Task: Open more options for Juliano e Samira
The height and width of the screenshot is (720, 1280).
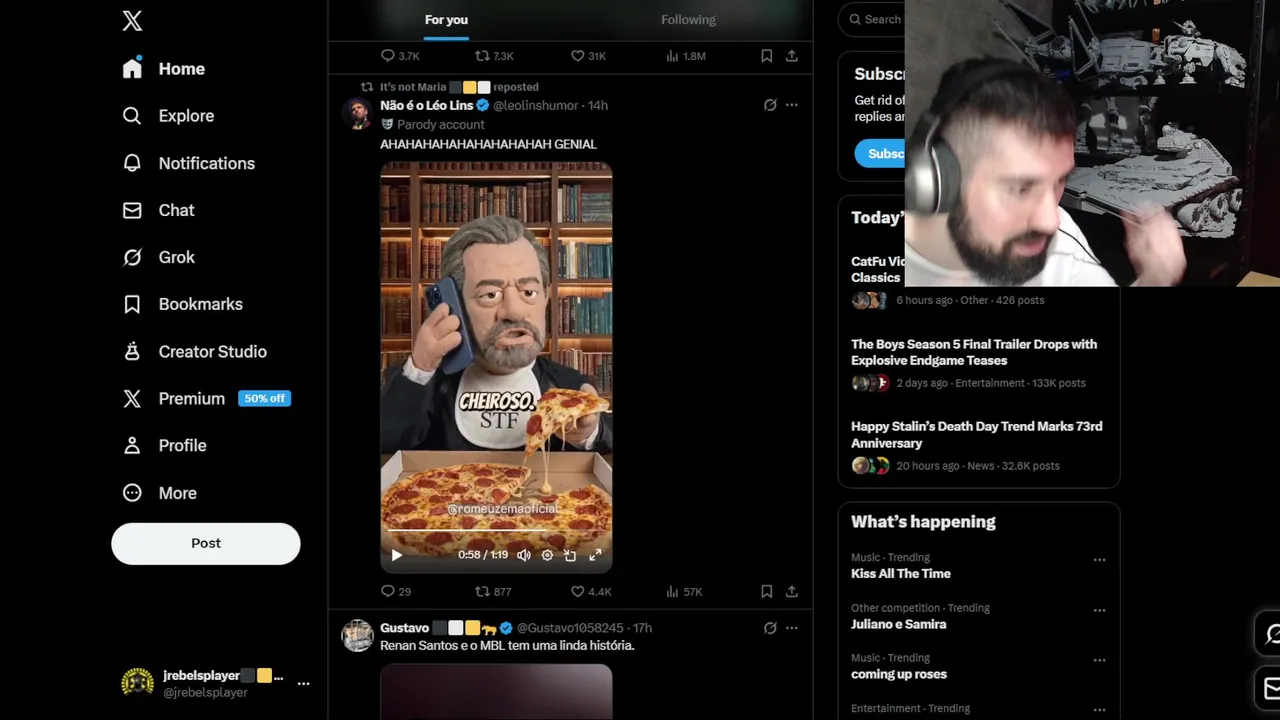Action: (1099, 610)
